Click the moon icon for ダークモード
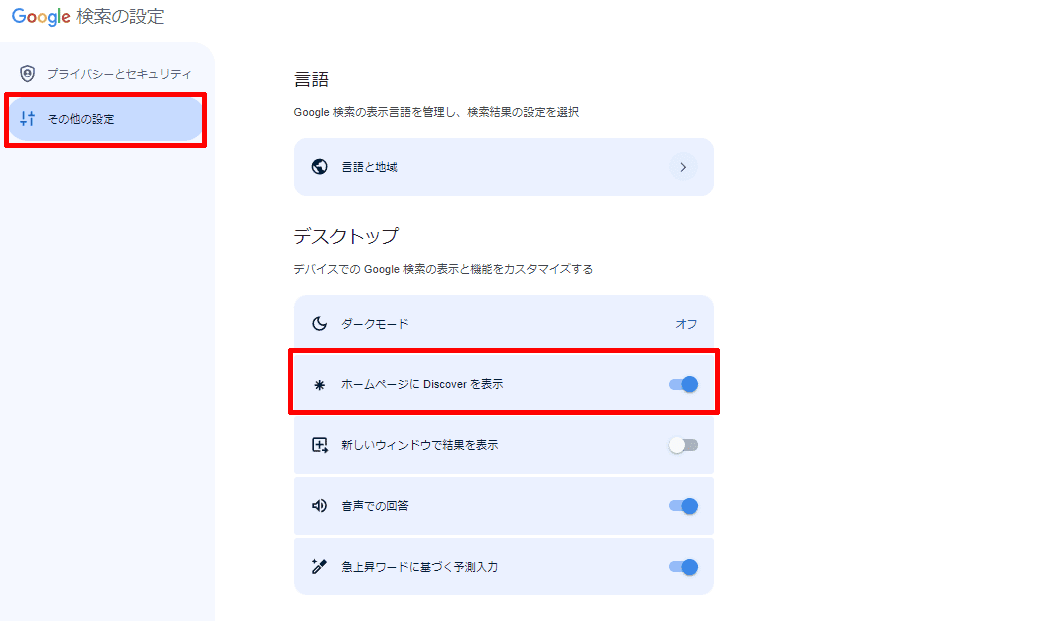 coord(320,324)
